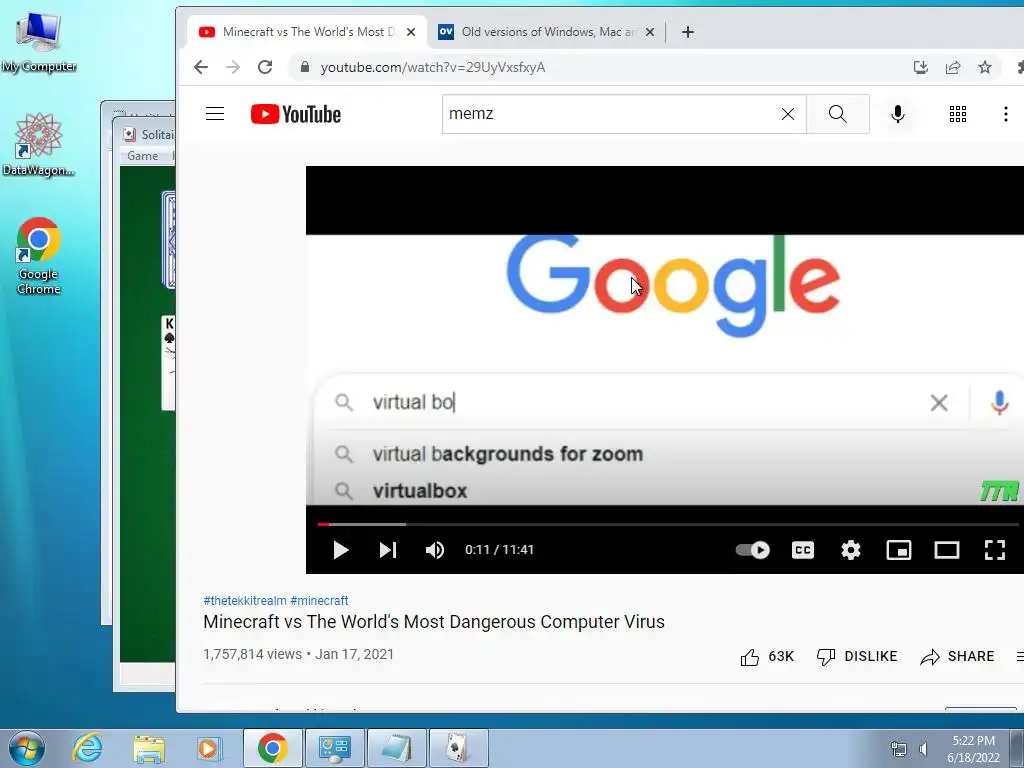
Task: Start voice search with the microphone
Action: [x=898, y=114]
